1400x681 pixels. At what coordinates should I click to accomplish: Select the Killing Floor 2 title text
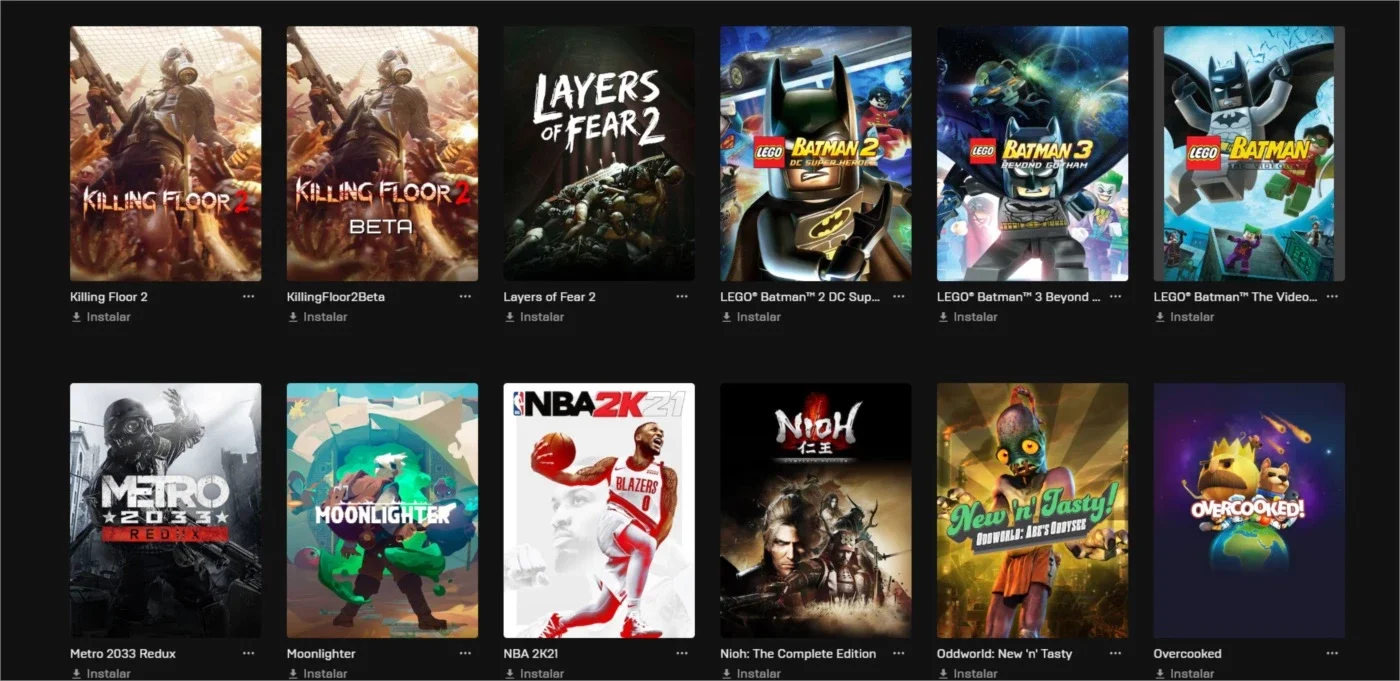109,297
